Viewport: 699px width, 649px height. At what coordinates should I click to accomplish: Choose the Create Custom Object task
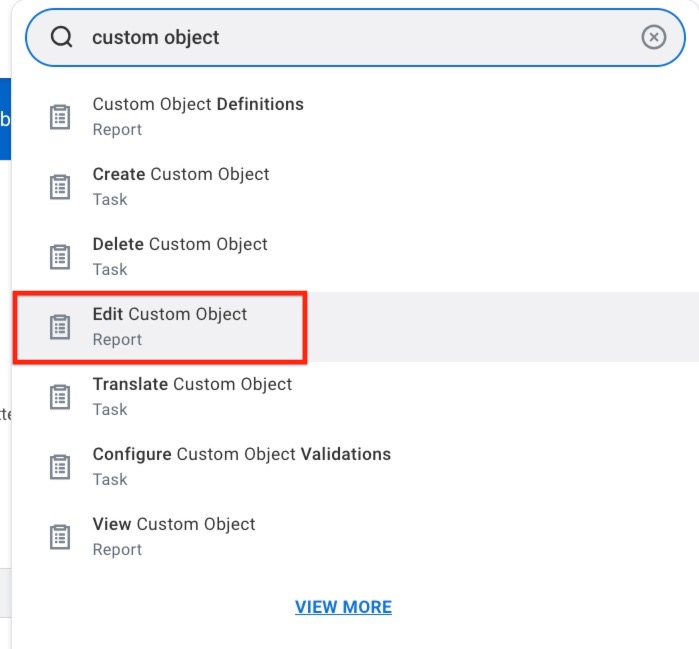pos(181,174)
